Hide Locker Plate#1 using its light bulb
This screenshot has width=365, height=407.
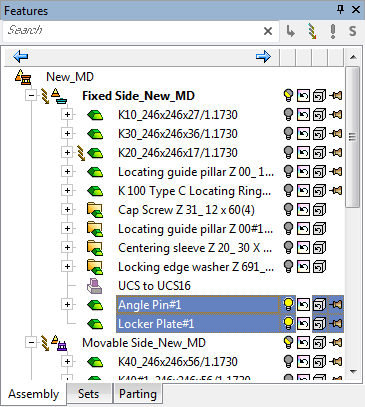coord(288,324)
